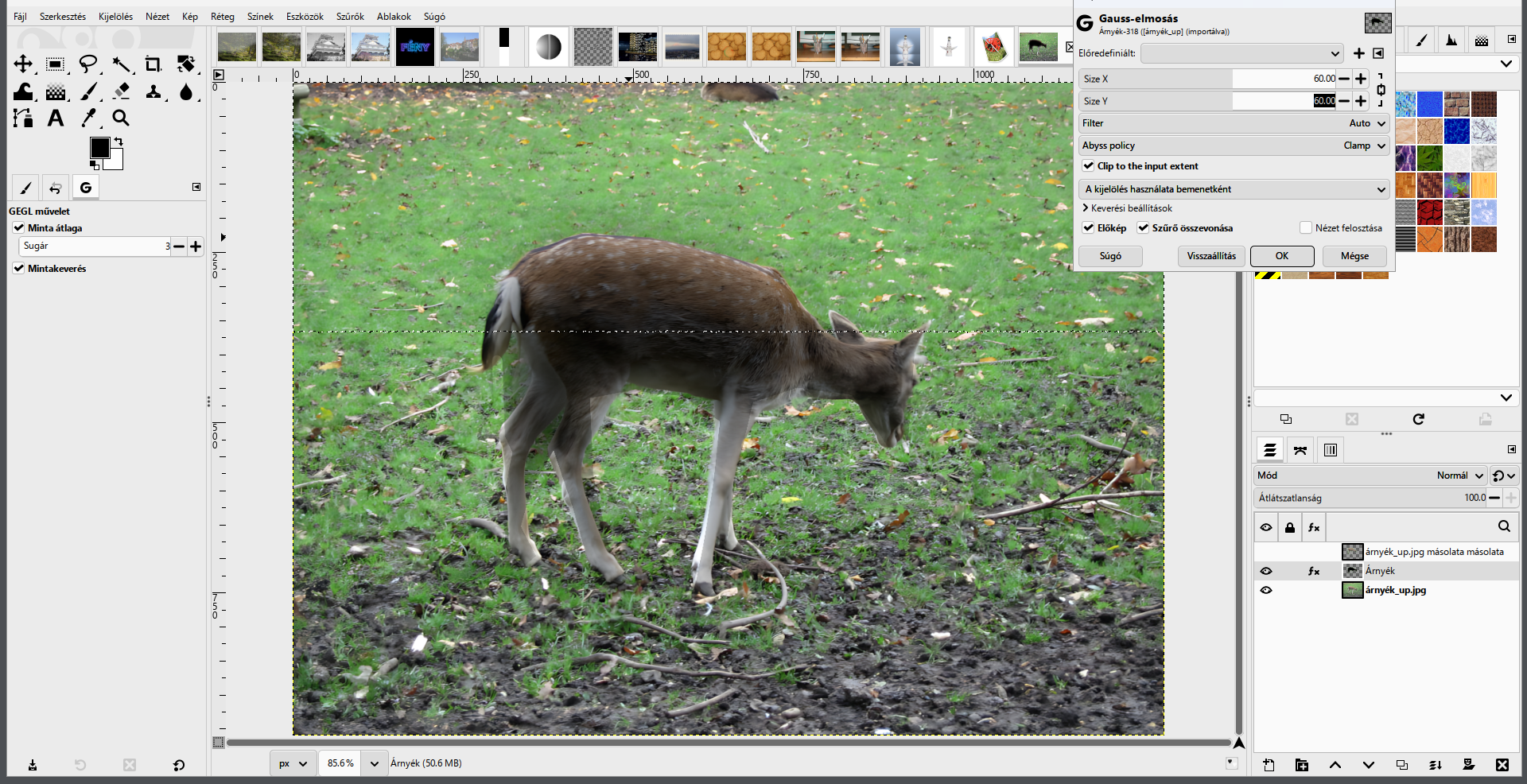Image resolution: width=1527 pixels, height=784 pixels.
Task: Select the Paths tool
Action: (x=23, y=118)
